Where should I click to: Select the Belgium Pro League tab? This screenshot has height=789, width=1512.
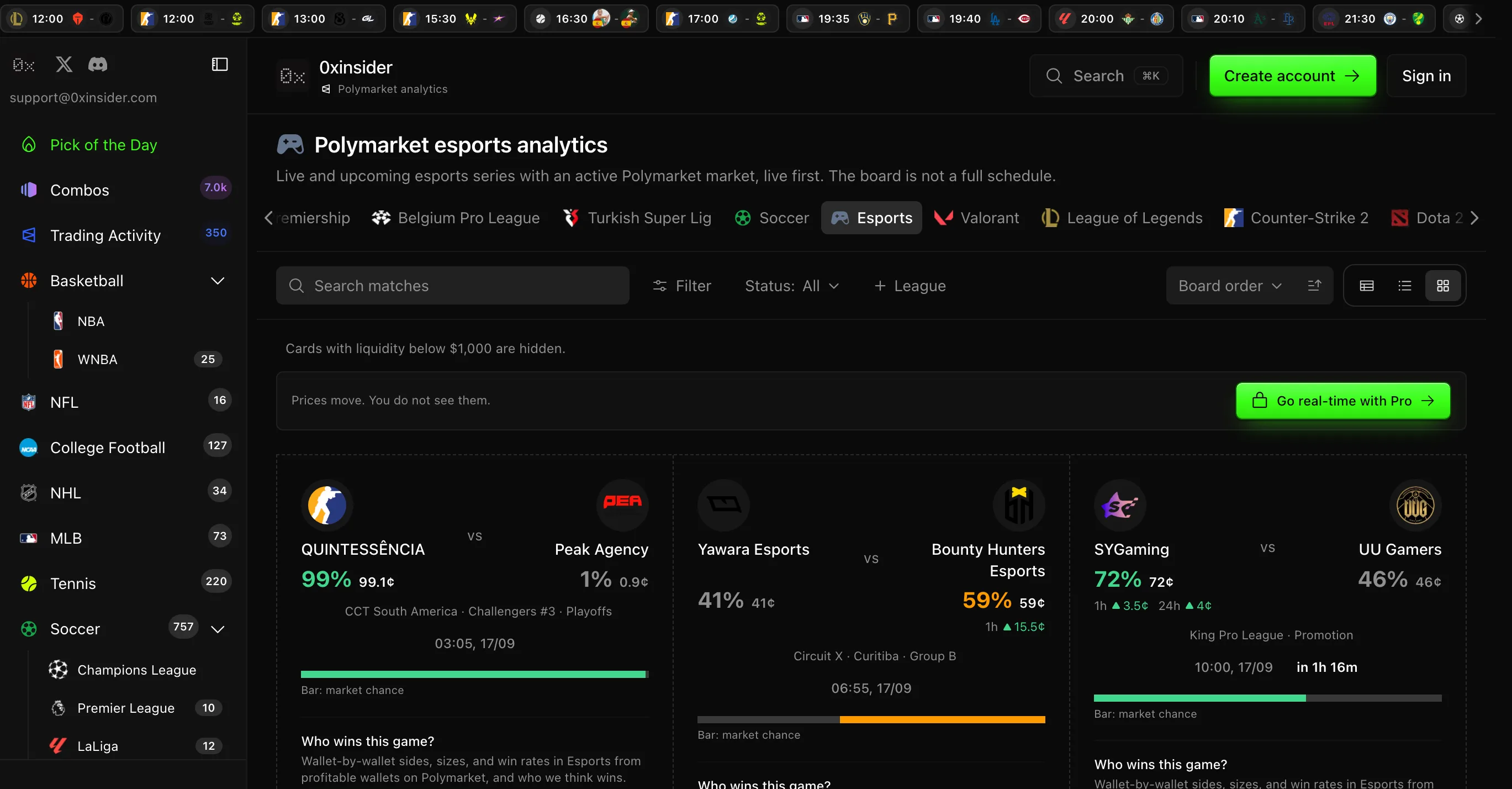click(456, 218)
